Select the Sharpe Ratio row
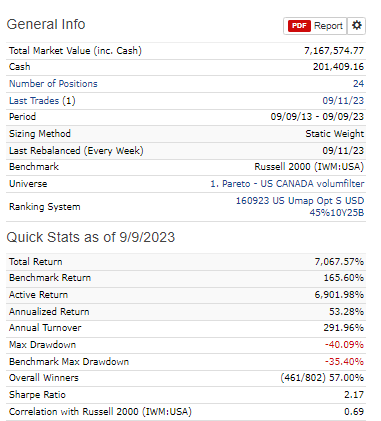 click(x=186, y=395)
